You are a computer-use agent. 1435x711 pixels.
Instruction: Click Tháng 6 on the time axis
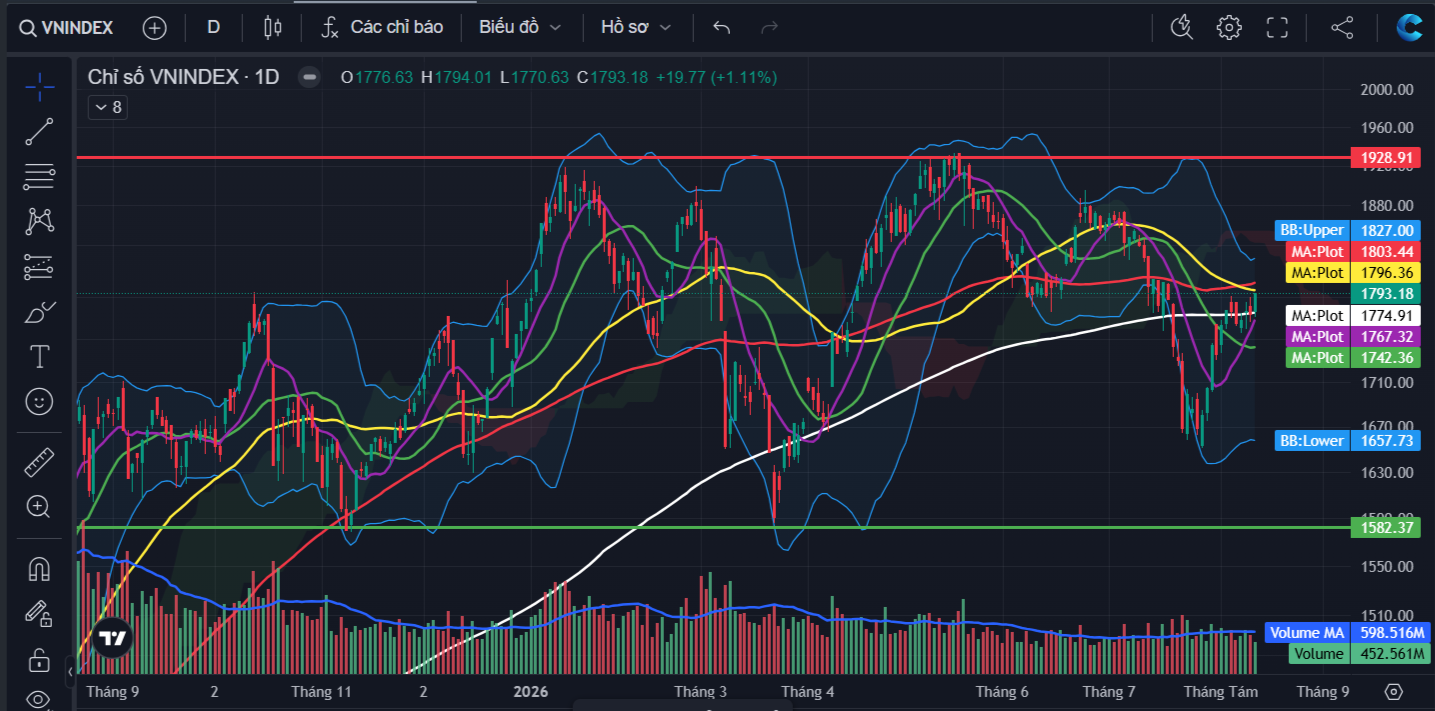(x=1002, y=692)
